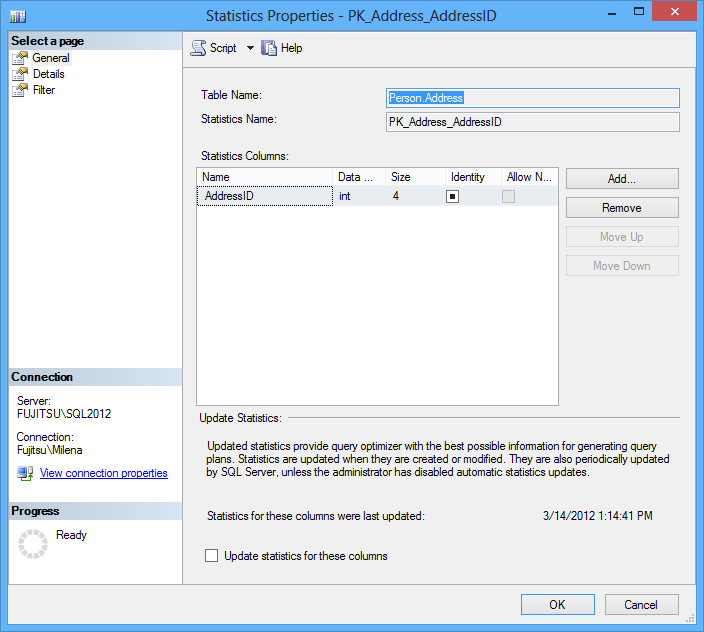Open the Filter page
The width and height of the screenshot is (704, 632).
44,90
